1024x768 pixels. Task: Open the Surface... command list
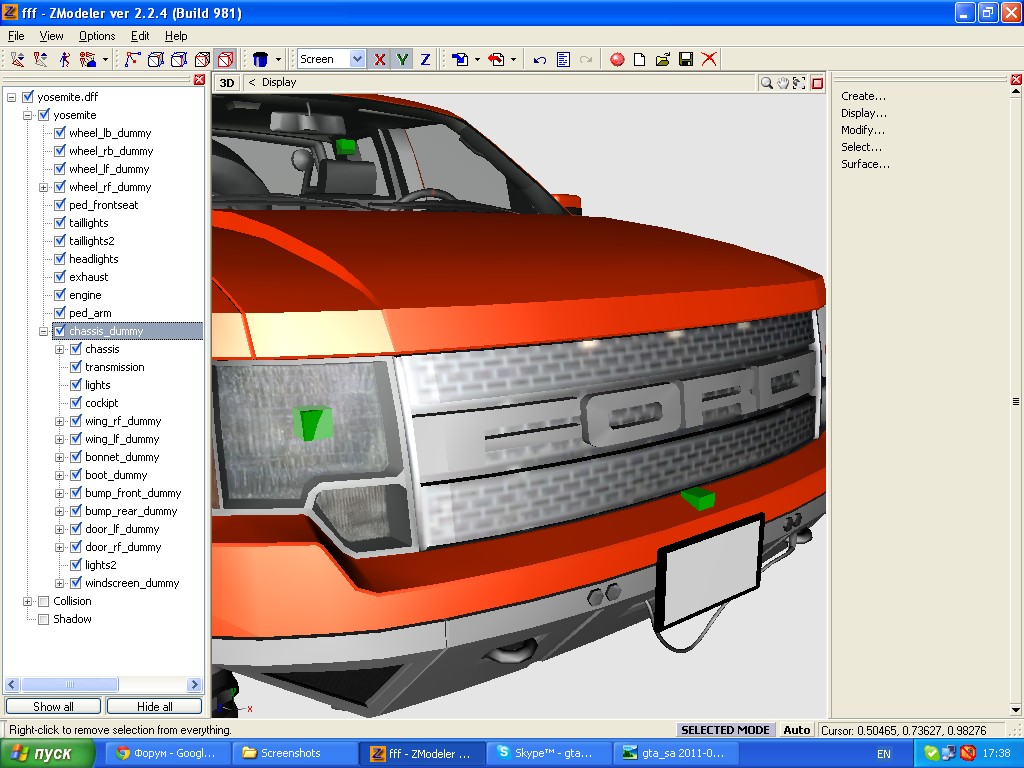[865, 164]
